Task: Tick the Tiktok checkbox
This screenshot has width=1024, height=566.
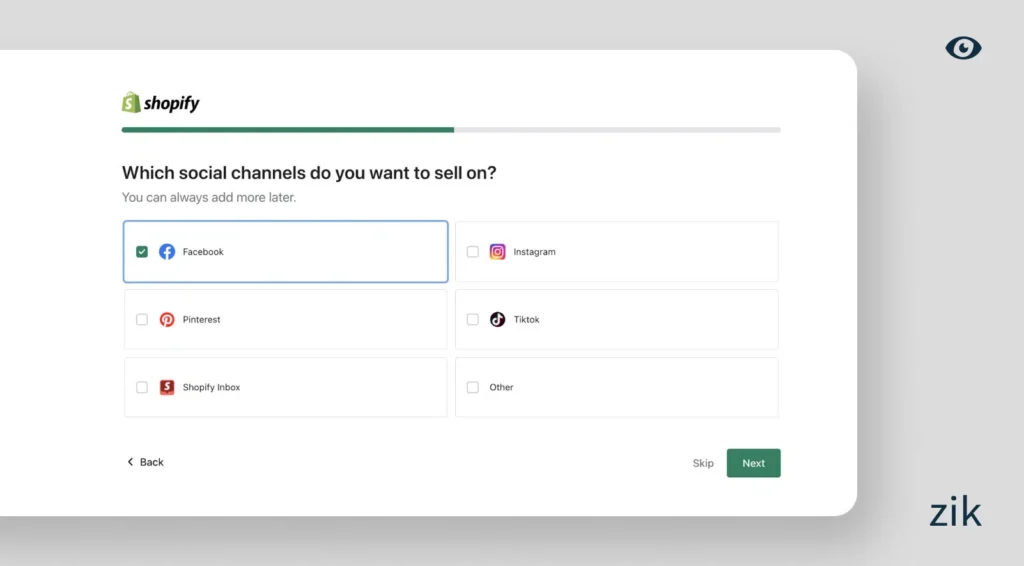Action: (x=473, y=320)
